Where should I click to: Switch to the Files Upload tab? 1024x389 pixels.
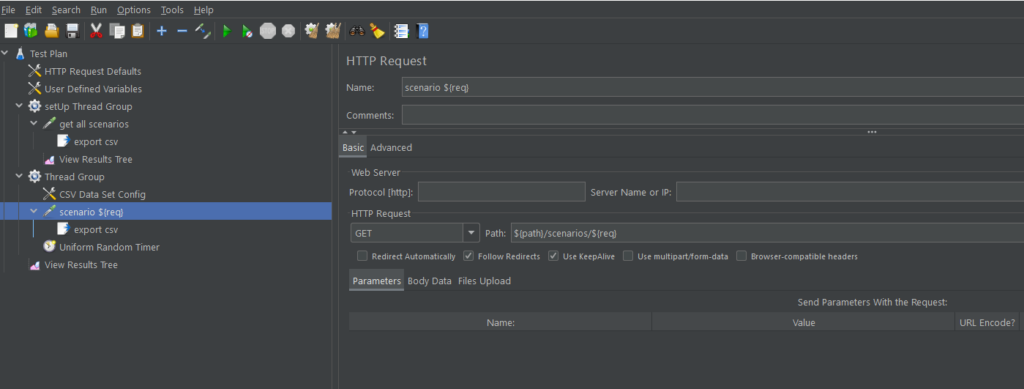click(x=485, y=281)
